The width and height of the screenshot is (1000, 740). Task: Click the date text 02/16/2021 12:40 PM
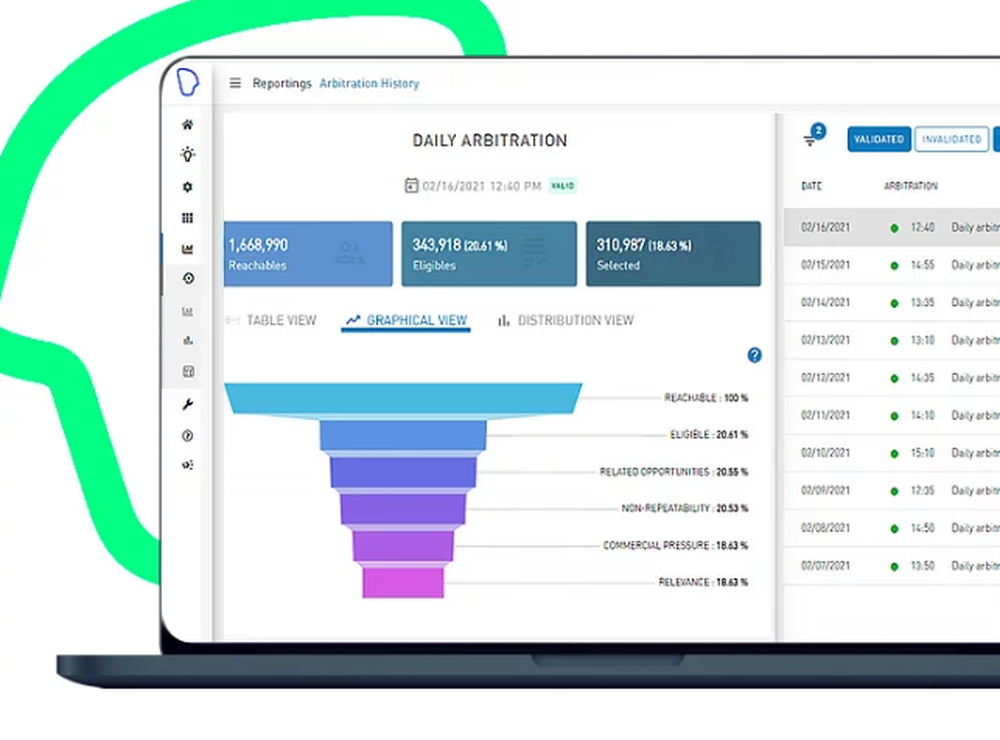click(482, 186)
